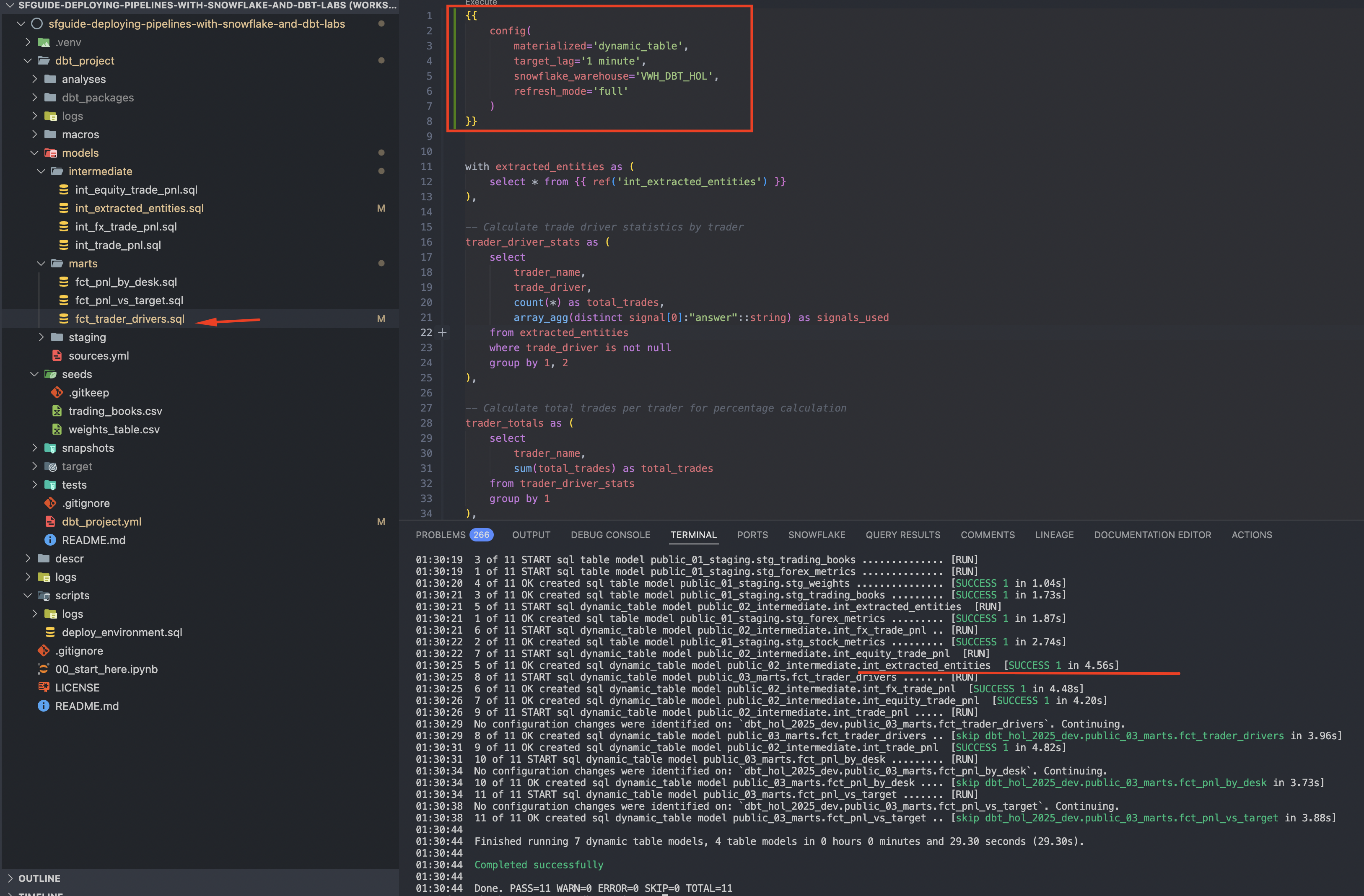Expand the staging folder

point(41,337)
